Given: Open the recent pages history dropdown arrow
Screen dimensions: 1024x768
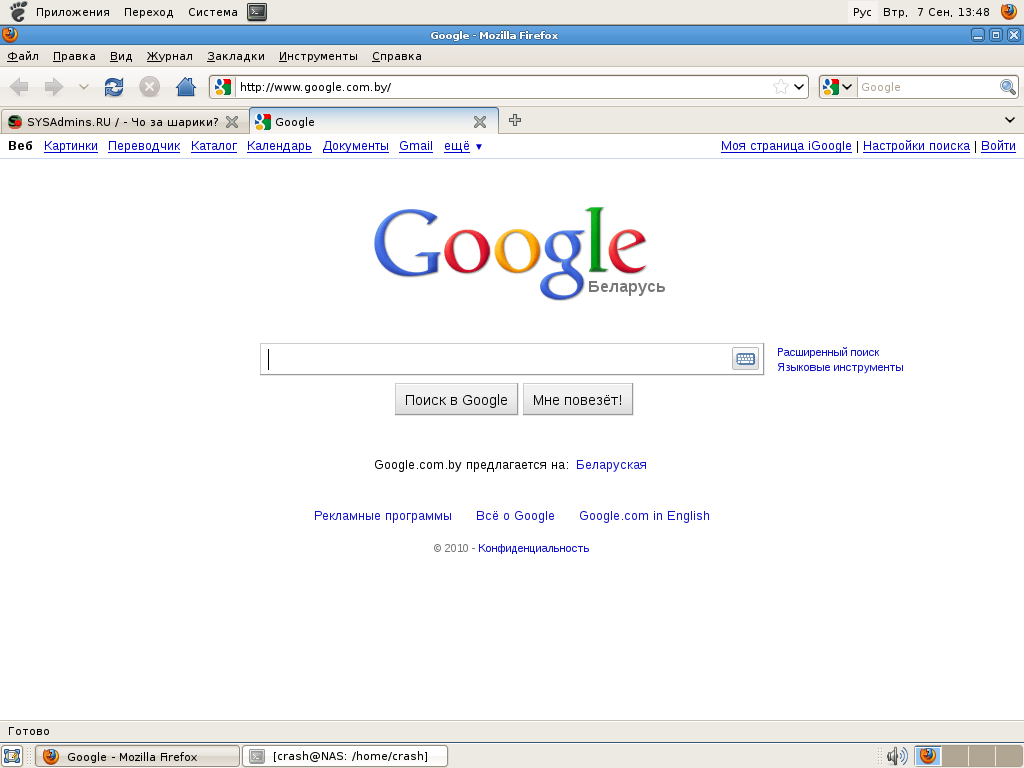Looking at the screenshot, I should 84,87.
